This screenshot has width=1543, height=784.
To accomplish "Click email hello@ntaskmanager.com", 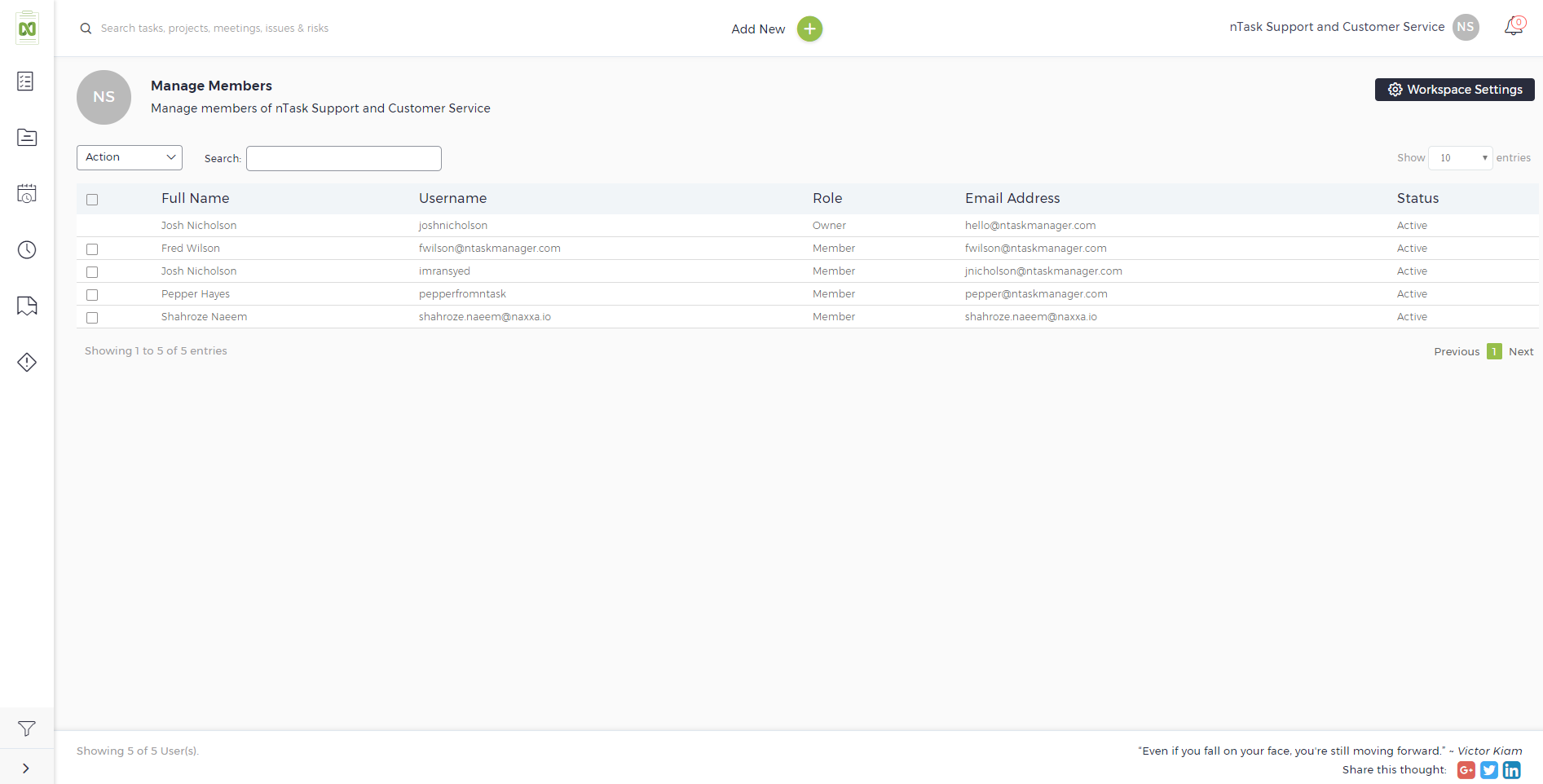I will (x=1030, y=226).
